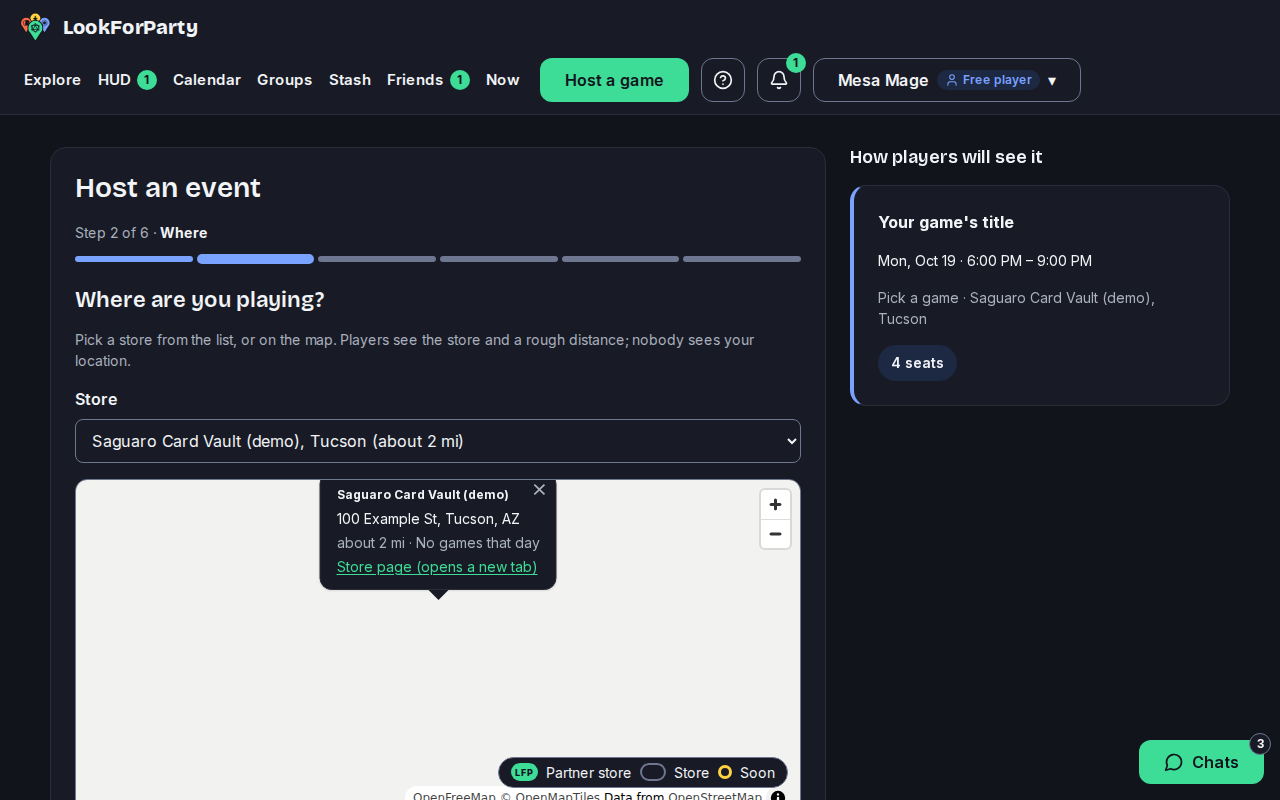Click the 'Step 2 of 6 · Where' label
The height and width of the screenshot is (800, 1280).
point(141,233)
